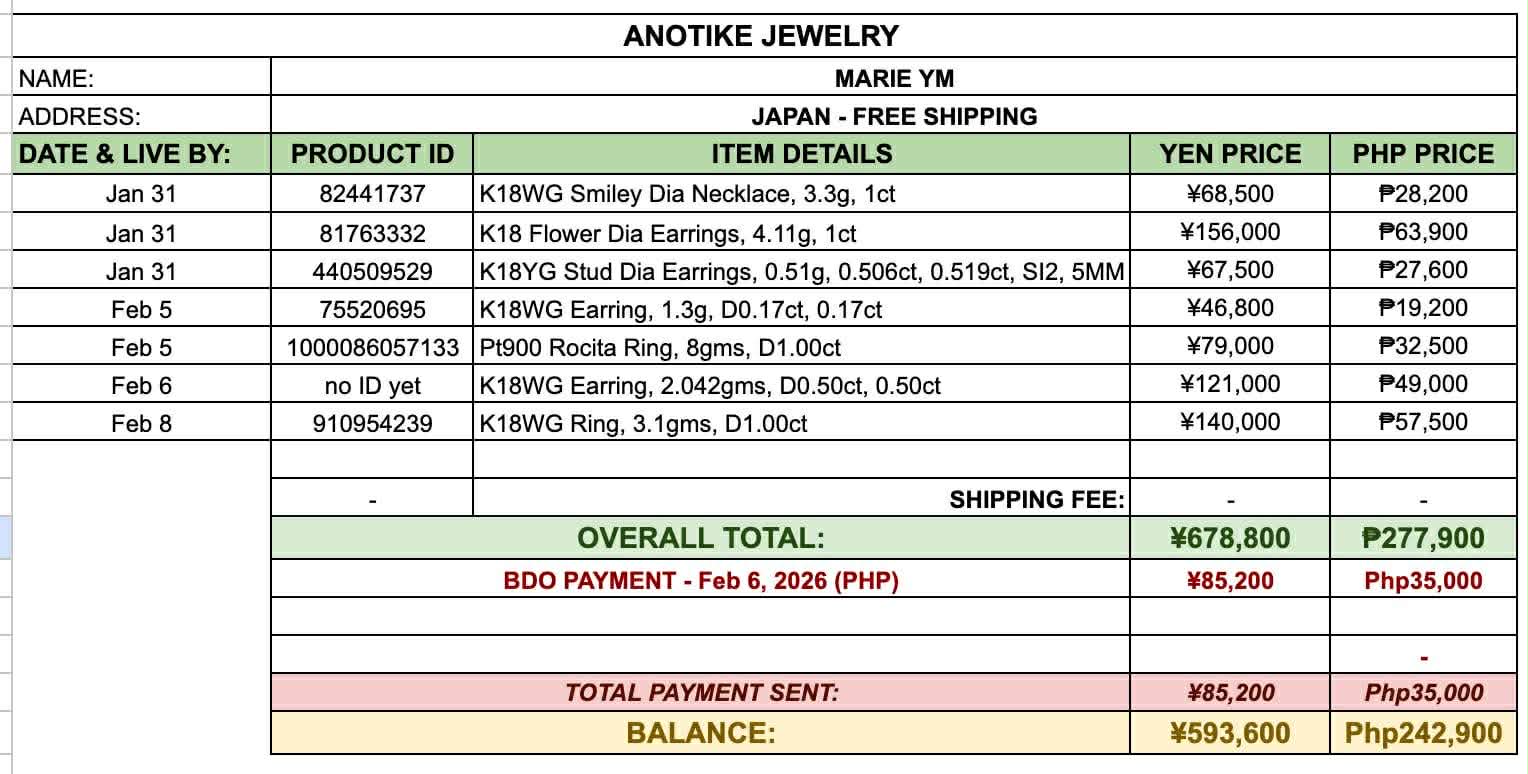The width and height of the screenshot is (1528, 774).
Task: Click the BDO PAYMENT - Feb 6, 2026 cell
Action: pyautogui.click(x=701, y=581)
